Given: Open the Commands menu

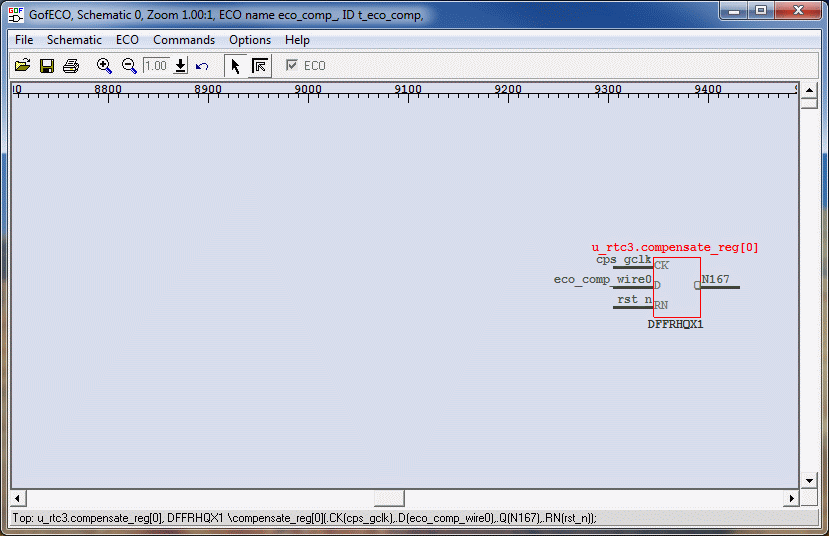Looking at the screenshot, I should (x=184, y=40).
